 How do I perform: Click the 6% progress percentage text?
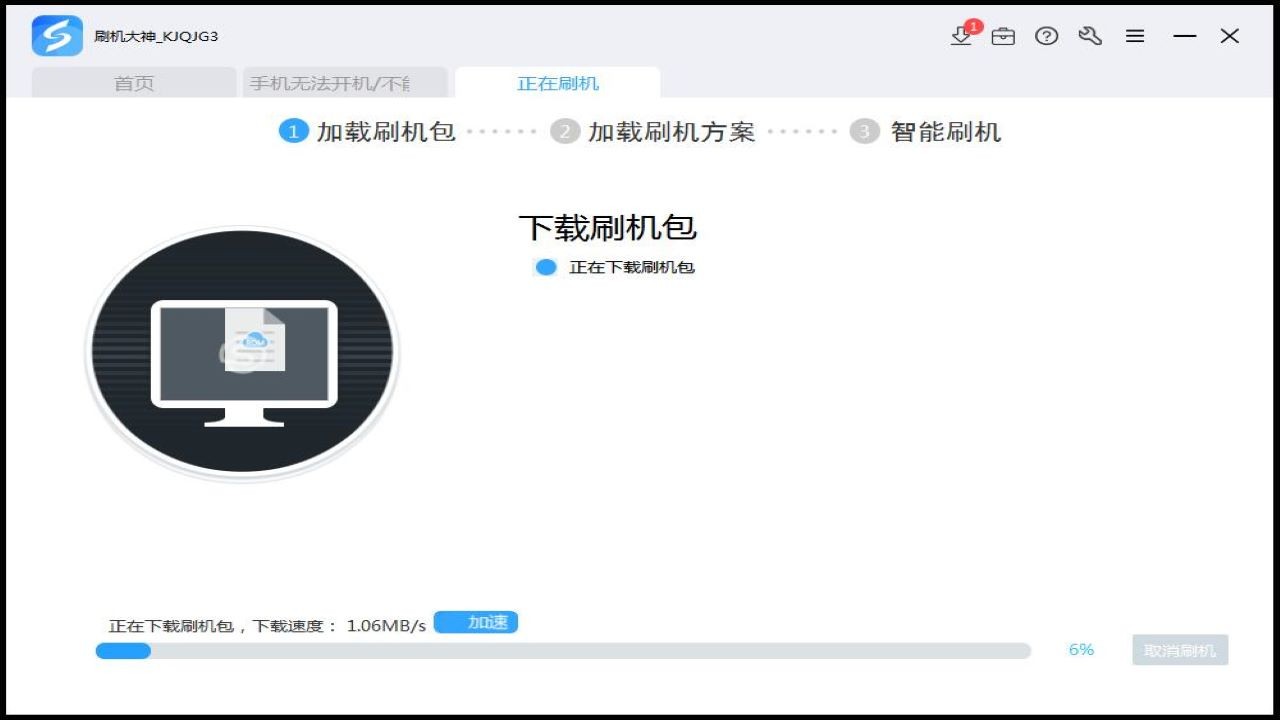coord(1080,649)
